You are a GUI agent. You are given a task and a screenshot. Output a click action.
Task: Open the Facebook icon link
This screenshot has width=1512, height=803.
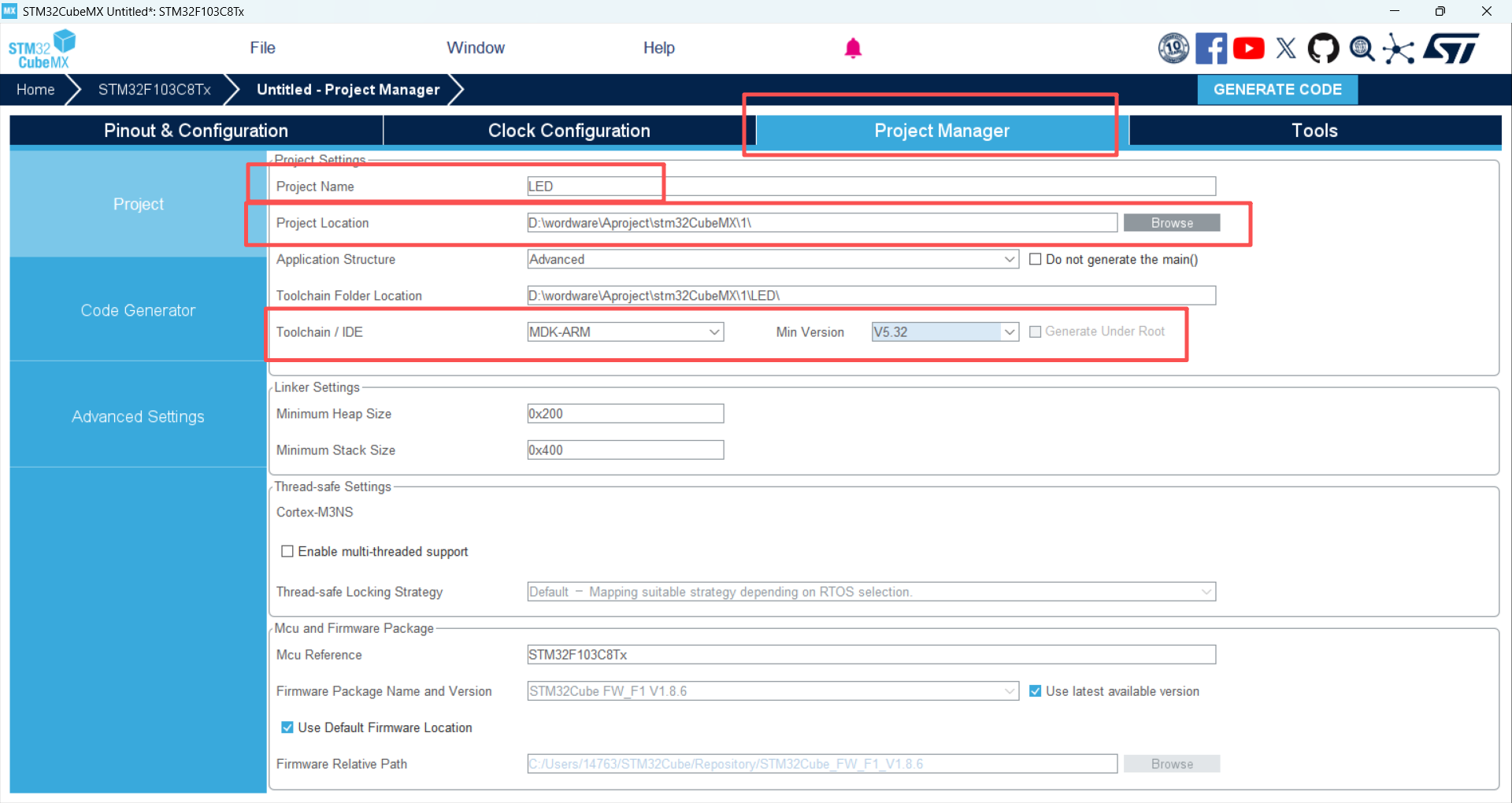tap(1211, 48)
